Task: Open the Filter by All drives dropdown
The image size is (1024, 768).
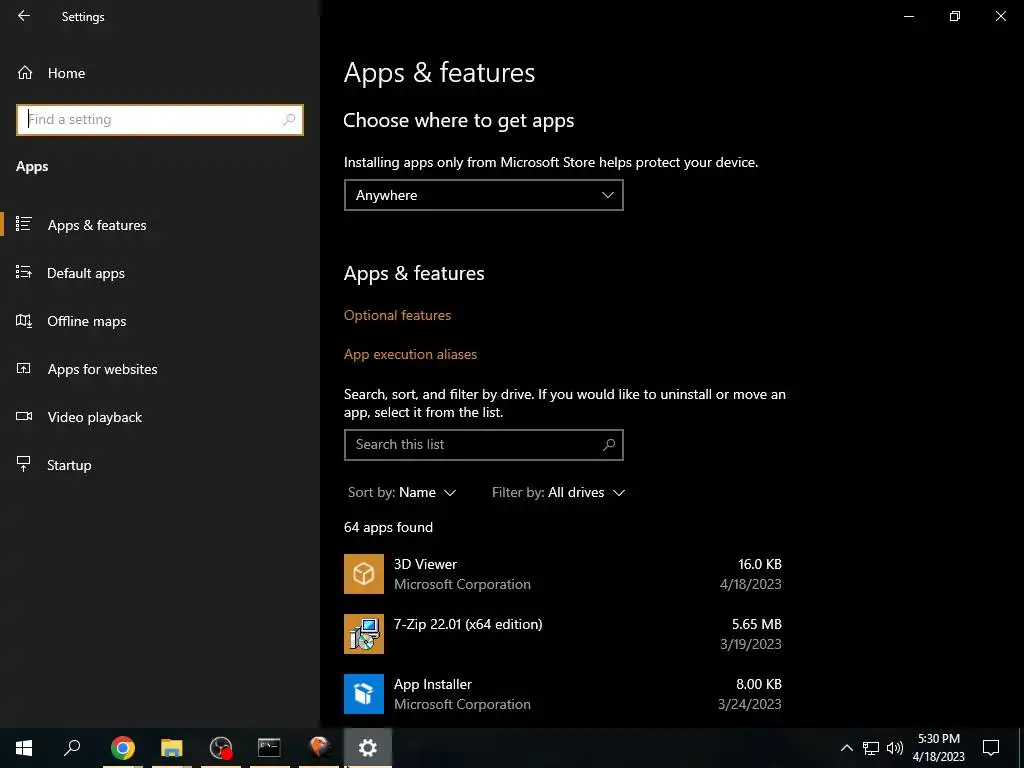Action: (558, 492)
